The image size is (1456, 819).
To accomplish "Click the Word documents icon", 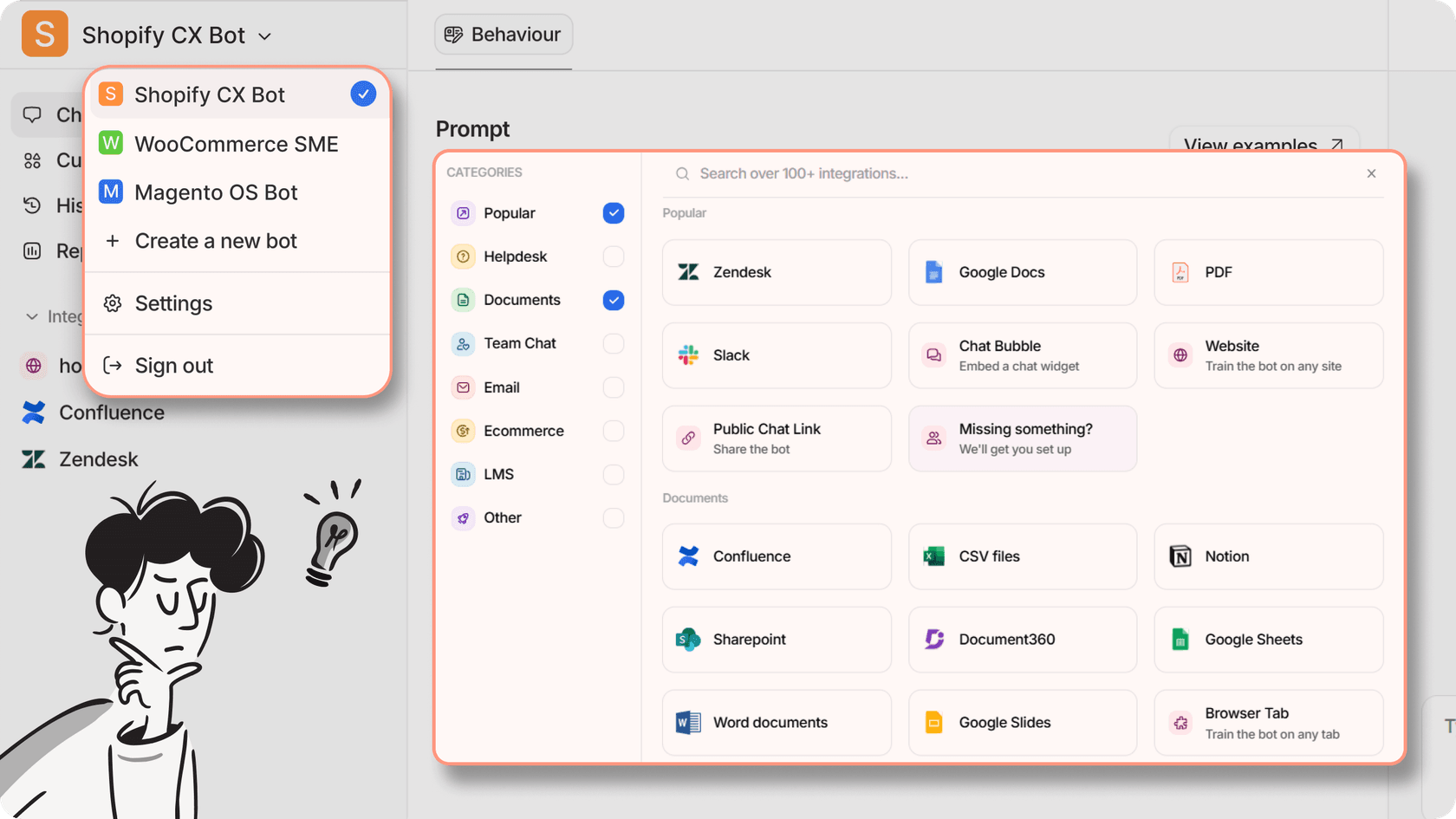I will [x=688, y=723].
